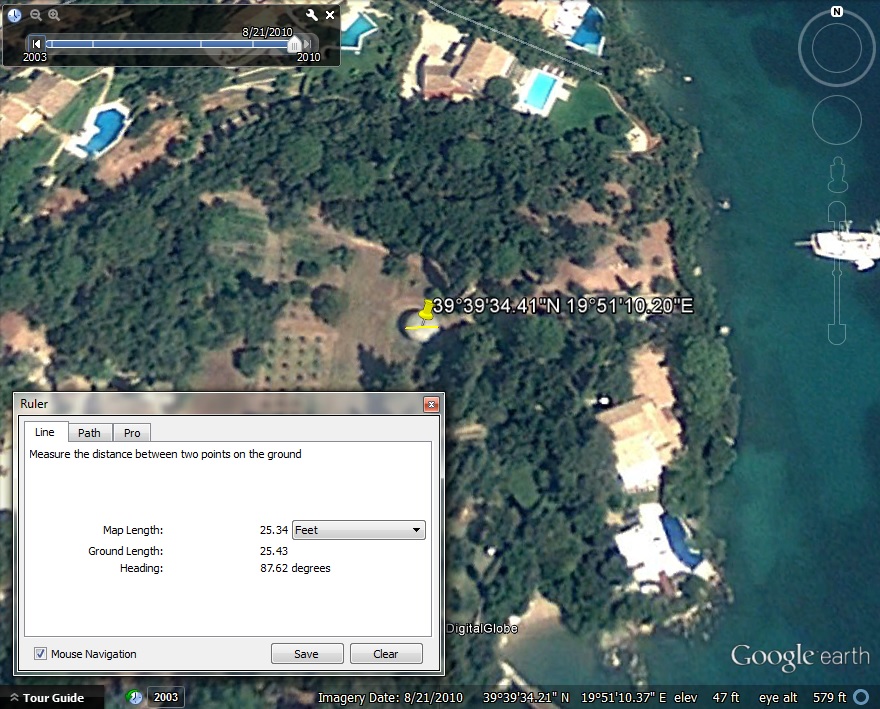
Task: Click the historical imagery clock icon
Action: point(15,15)
